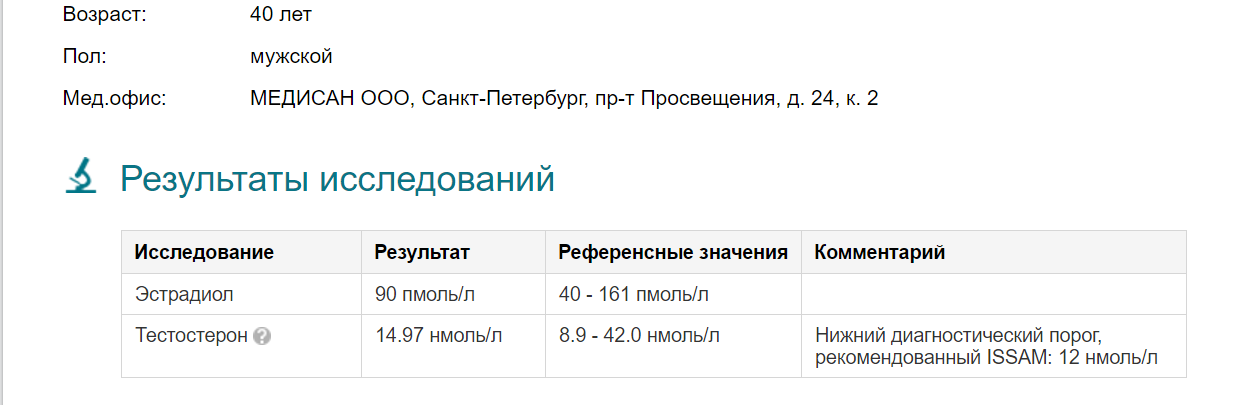The height and width of the screenshot is (405, 1247).
Task: Click the Референсные значения column header
Action: (673, 252)
